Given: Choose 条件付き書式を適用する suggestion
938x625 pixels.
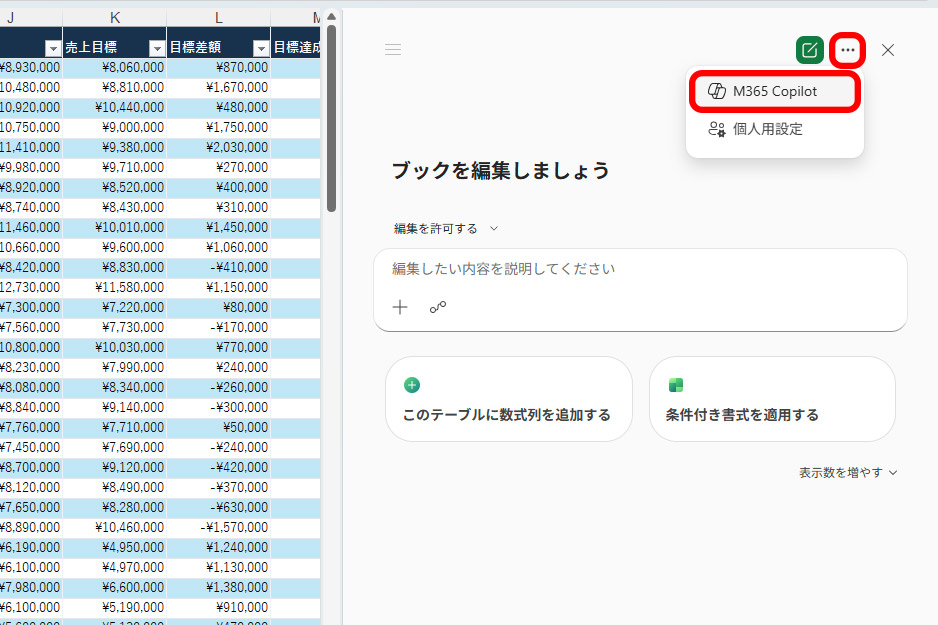Looking at the screenshot, I should tap(772, 399).
